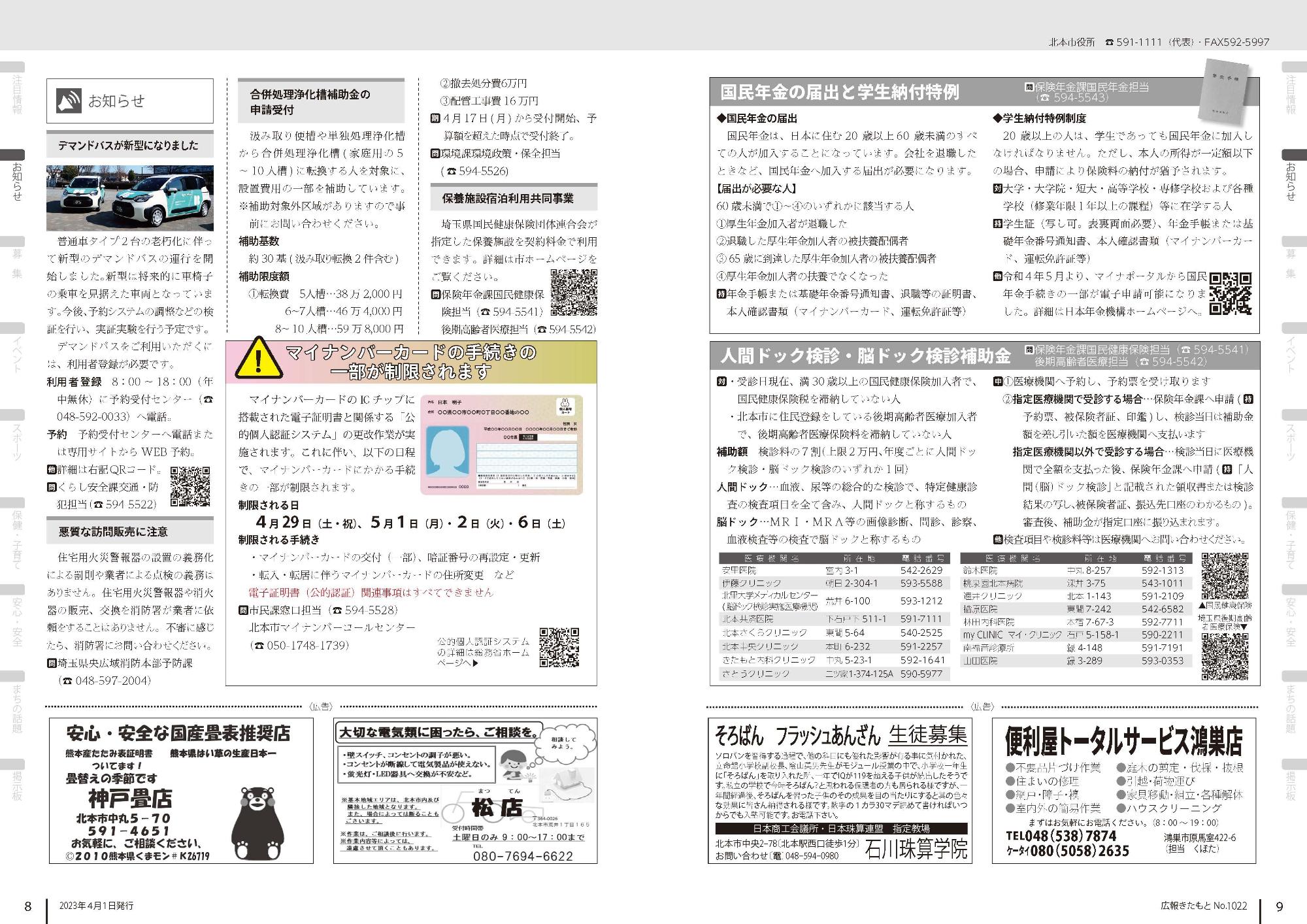Click TEL048(538)7874 in the 便利屋 ad

point(1061,836)
